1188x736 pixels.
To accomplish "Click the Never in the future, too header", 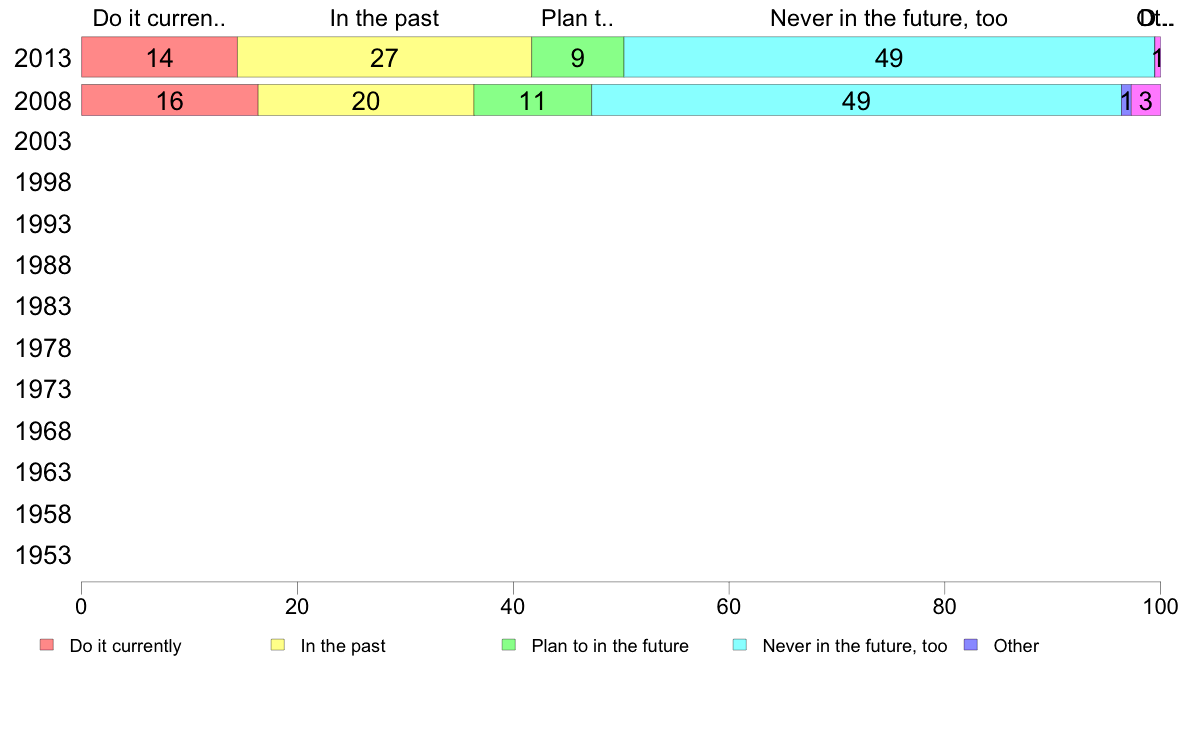I will click(889, 18).
